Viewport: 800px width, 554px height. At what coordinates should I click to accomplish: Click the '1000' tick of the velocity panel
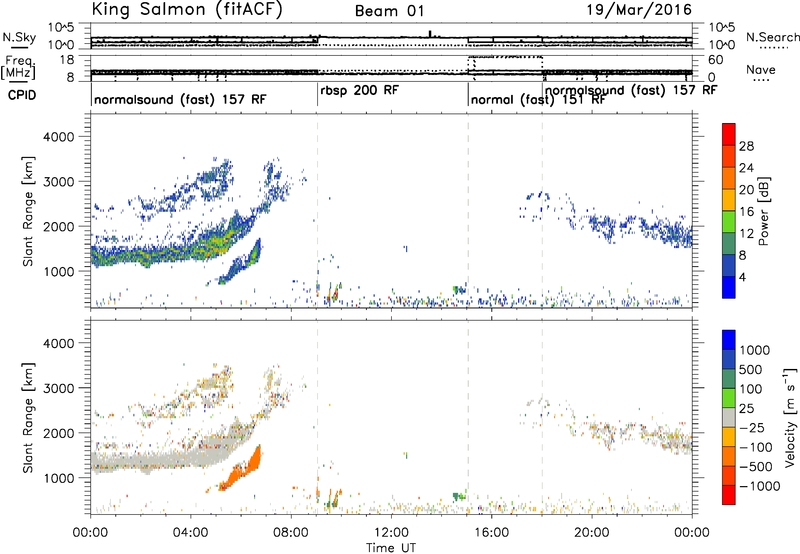(58, 478)
